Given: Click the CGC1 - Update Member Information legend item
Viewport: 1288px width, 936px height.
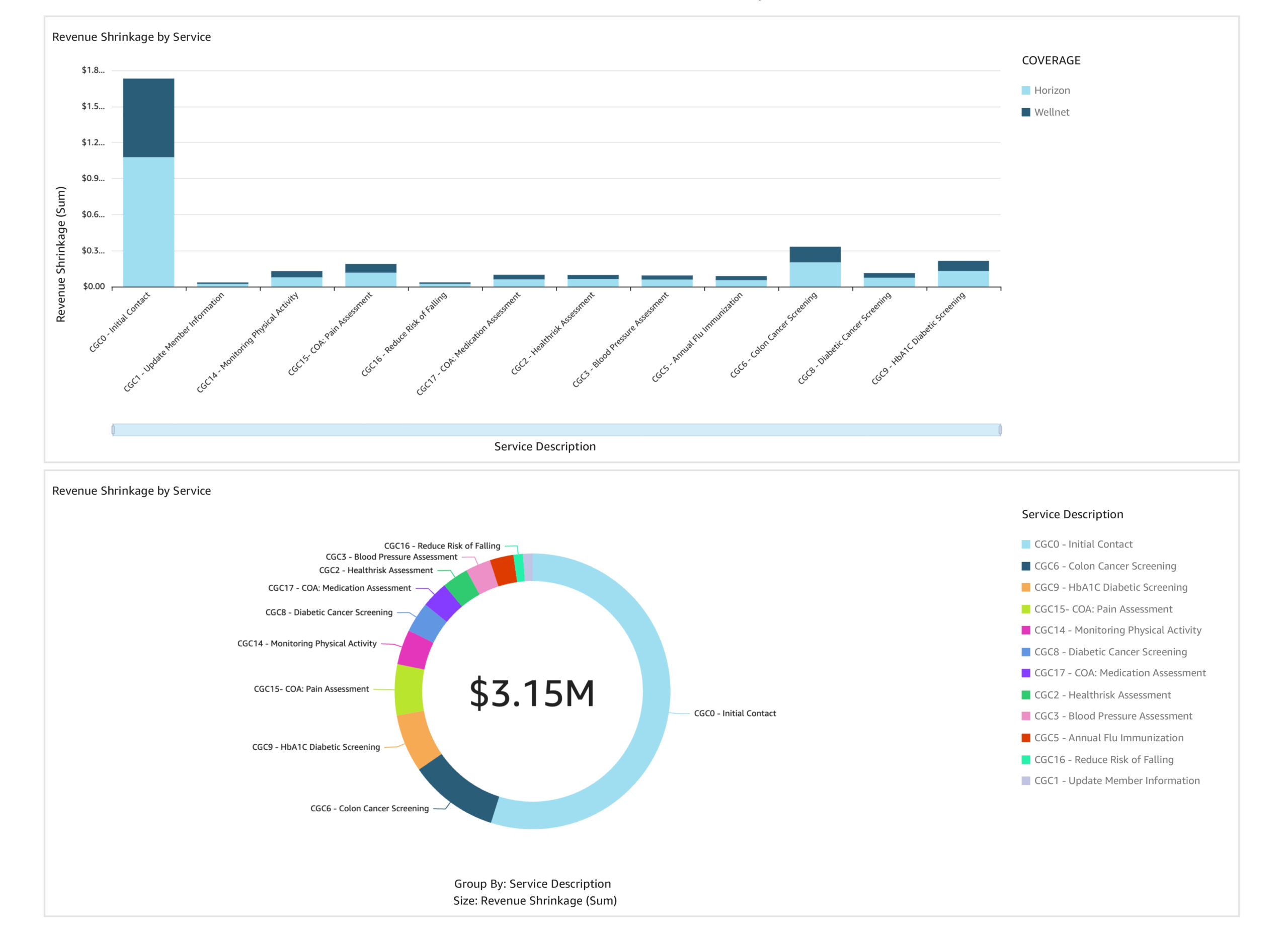Looking at the screenshot, I should point(1116,781).
